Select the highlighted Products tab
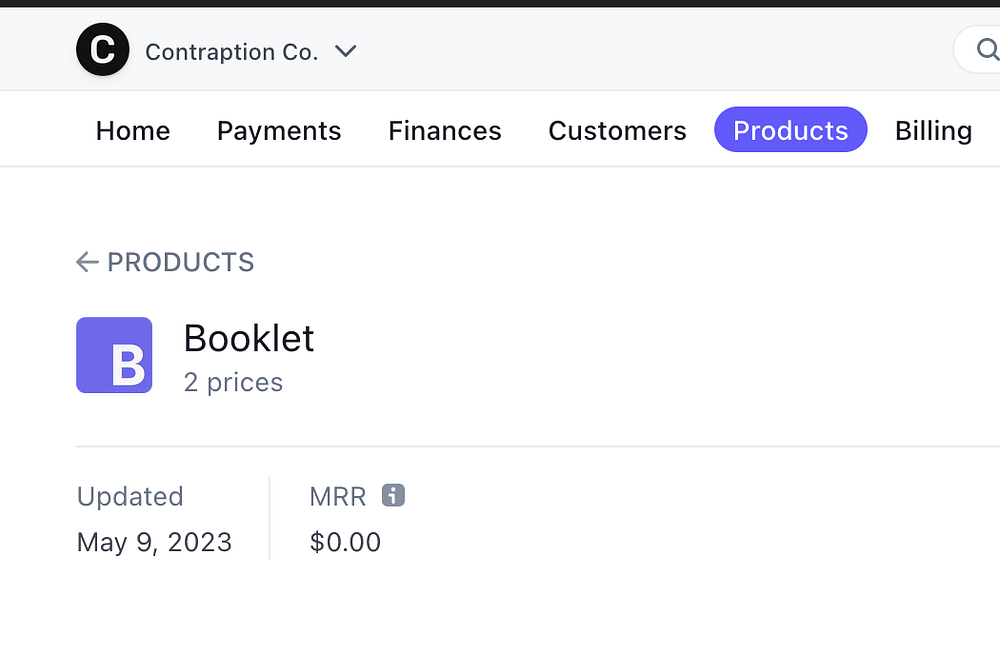This screenshot has width=1000, height=653. click(790, 131)
